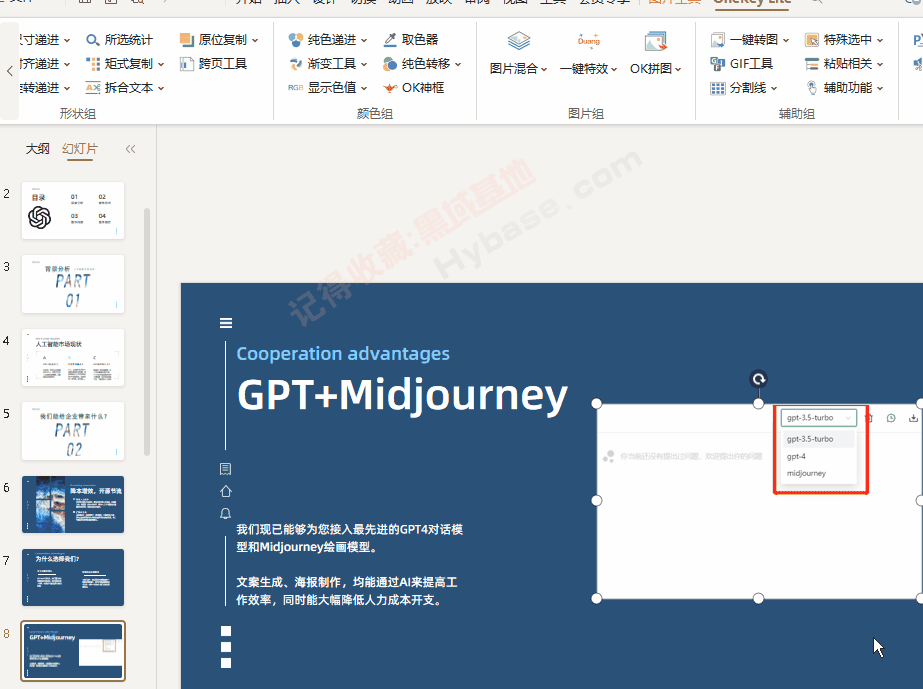
Task: Click the rotation handle above selected picture
Action: click(x=759, y=379)
